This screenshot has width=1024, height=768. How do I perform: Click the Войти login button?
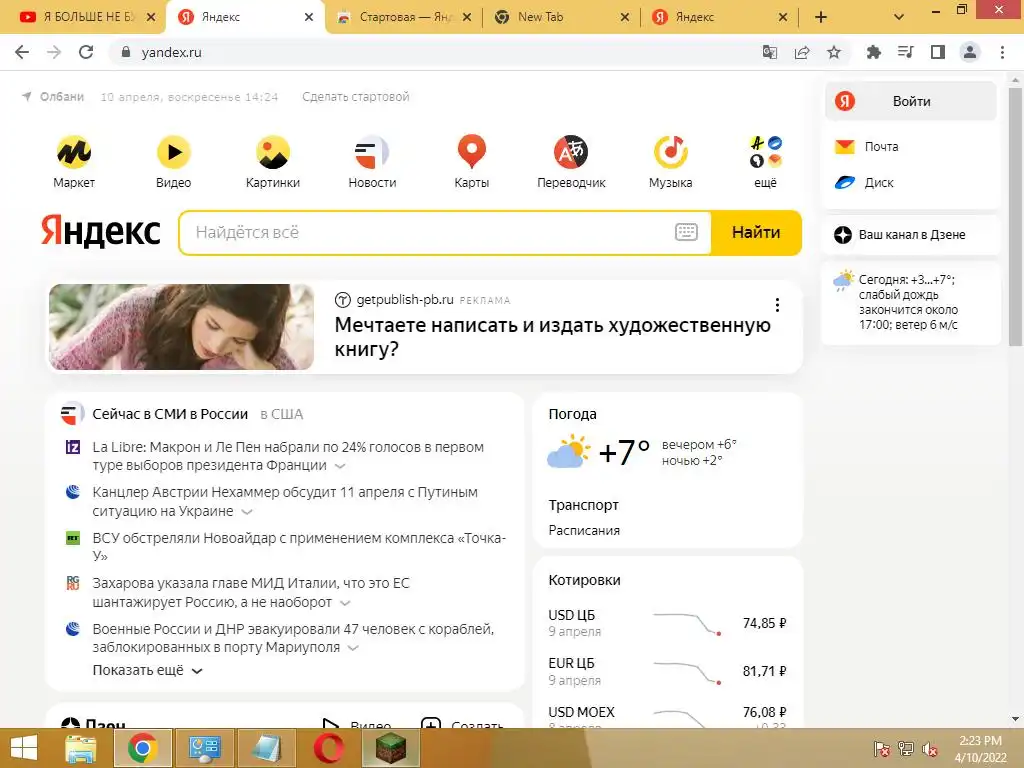[910, 101]
